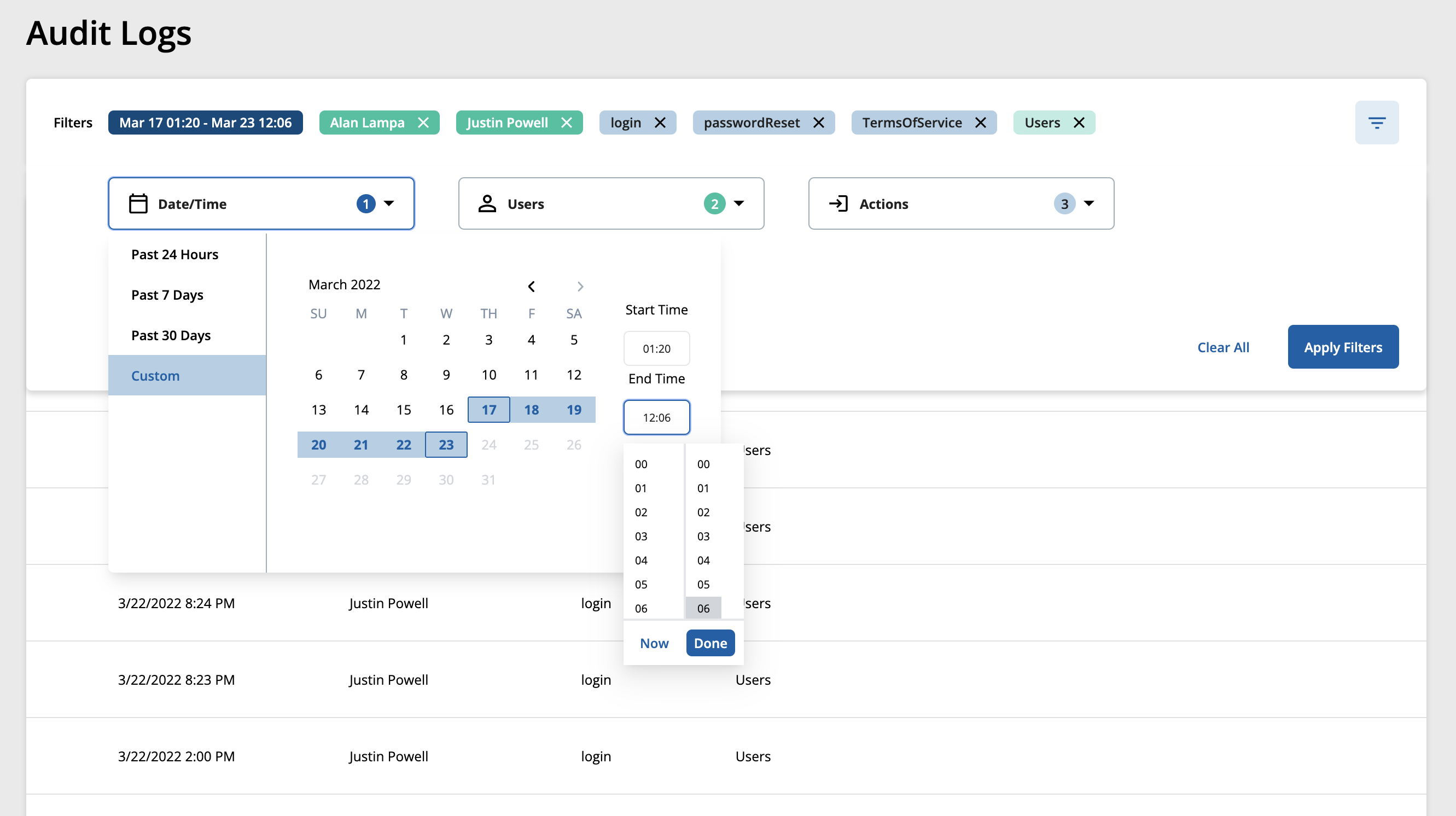This screenshot has width=1456, height=816.
Task: Remove the Alan Lampa filter chip
Action: click(x=423, y=123)
